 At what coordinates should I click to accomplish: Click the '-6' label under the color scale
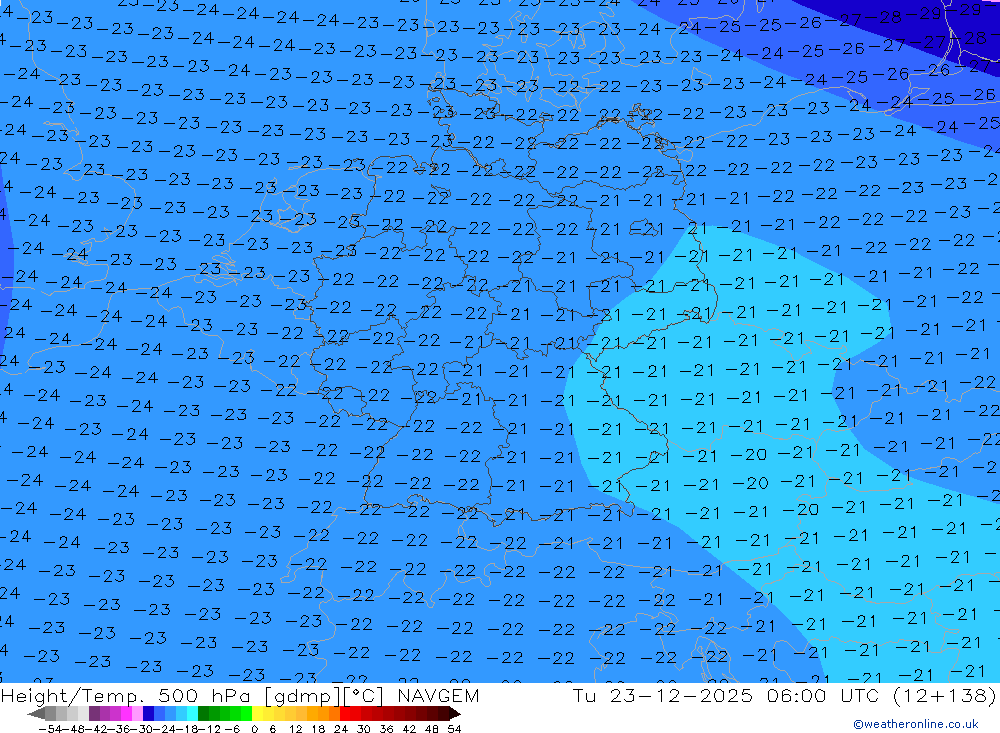click(x=232, y=729)
